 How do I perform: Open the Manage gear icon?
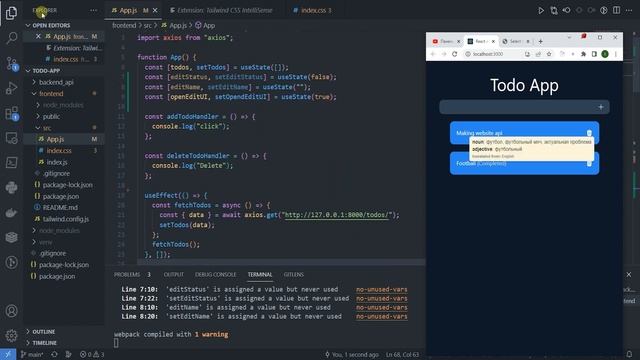[x=11, y=336]
